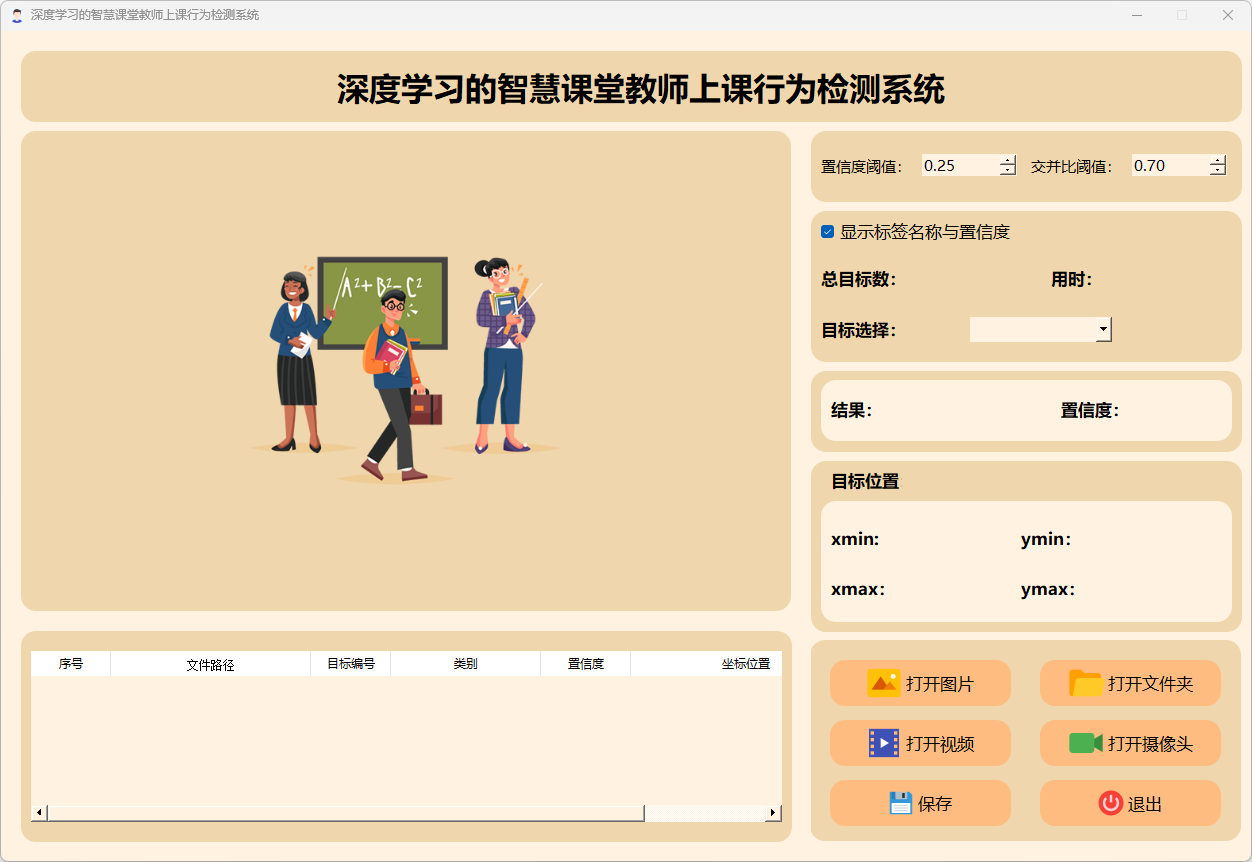Image resolution: width=1252 pixels, height=862 pixels.
Task: Toggle the 显示标签名称与置信度 checkbox
Action: pyautogui.click(x=828, y=232)
